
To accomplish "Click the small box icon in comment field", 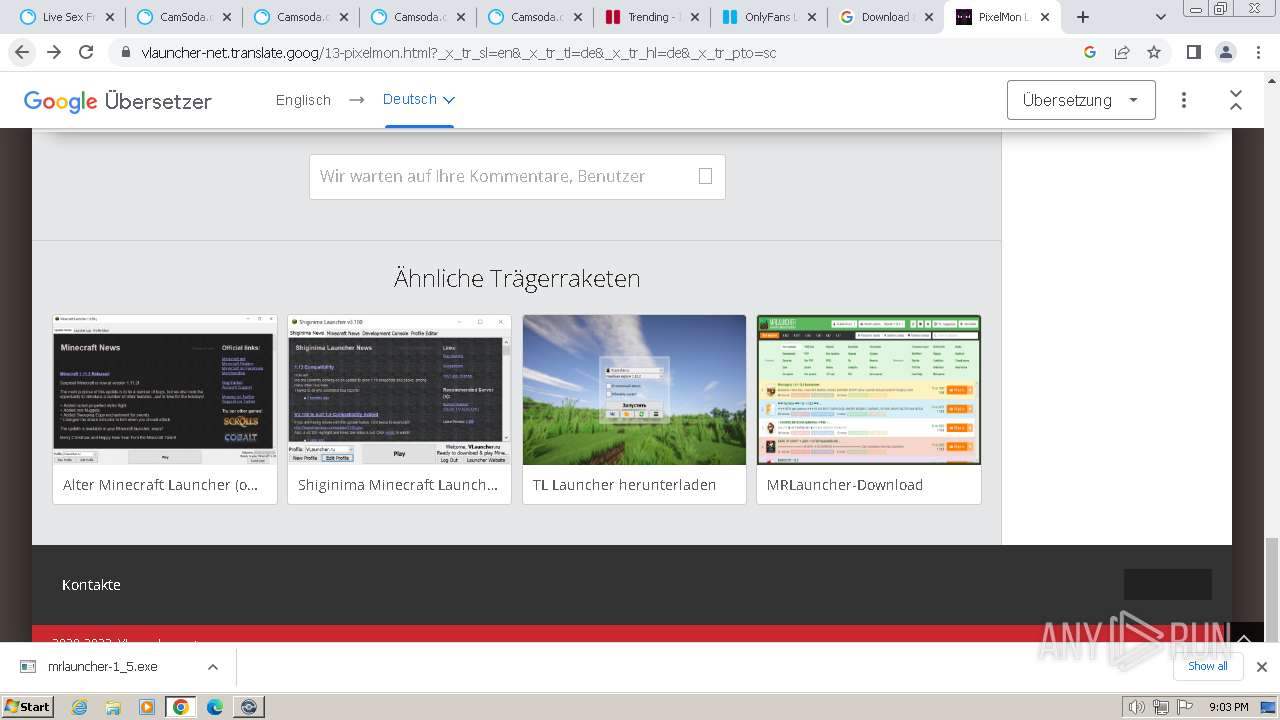I will [x=705, y=176].
